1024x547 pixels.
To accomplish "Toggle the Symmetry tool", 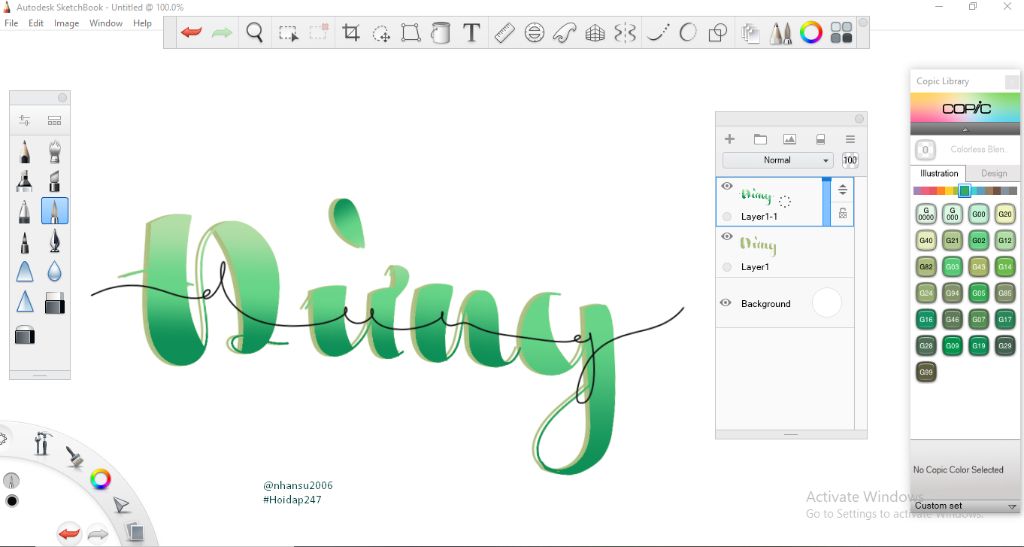I will click(625, 32).
